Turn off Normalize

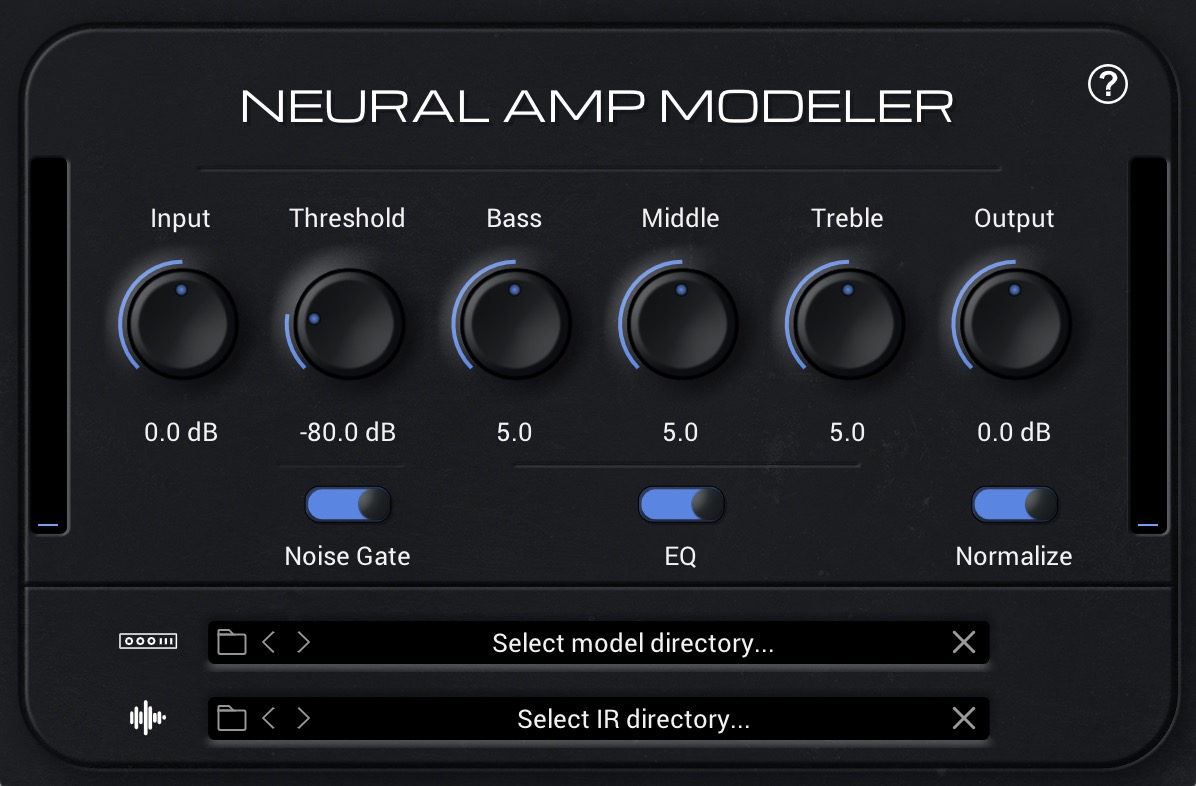1014,504
